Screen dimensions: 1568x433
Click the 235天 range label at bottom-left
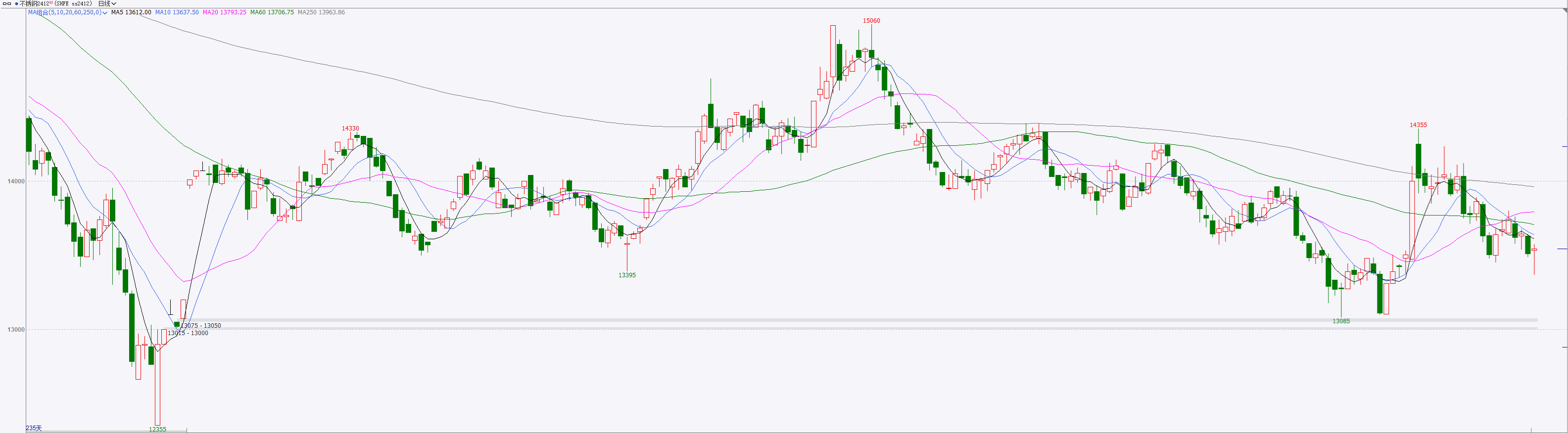pyautogui.click(x=34, y=428)
